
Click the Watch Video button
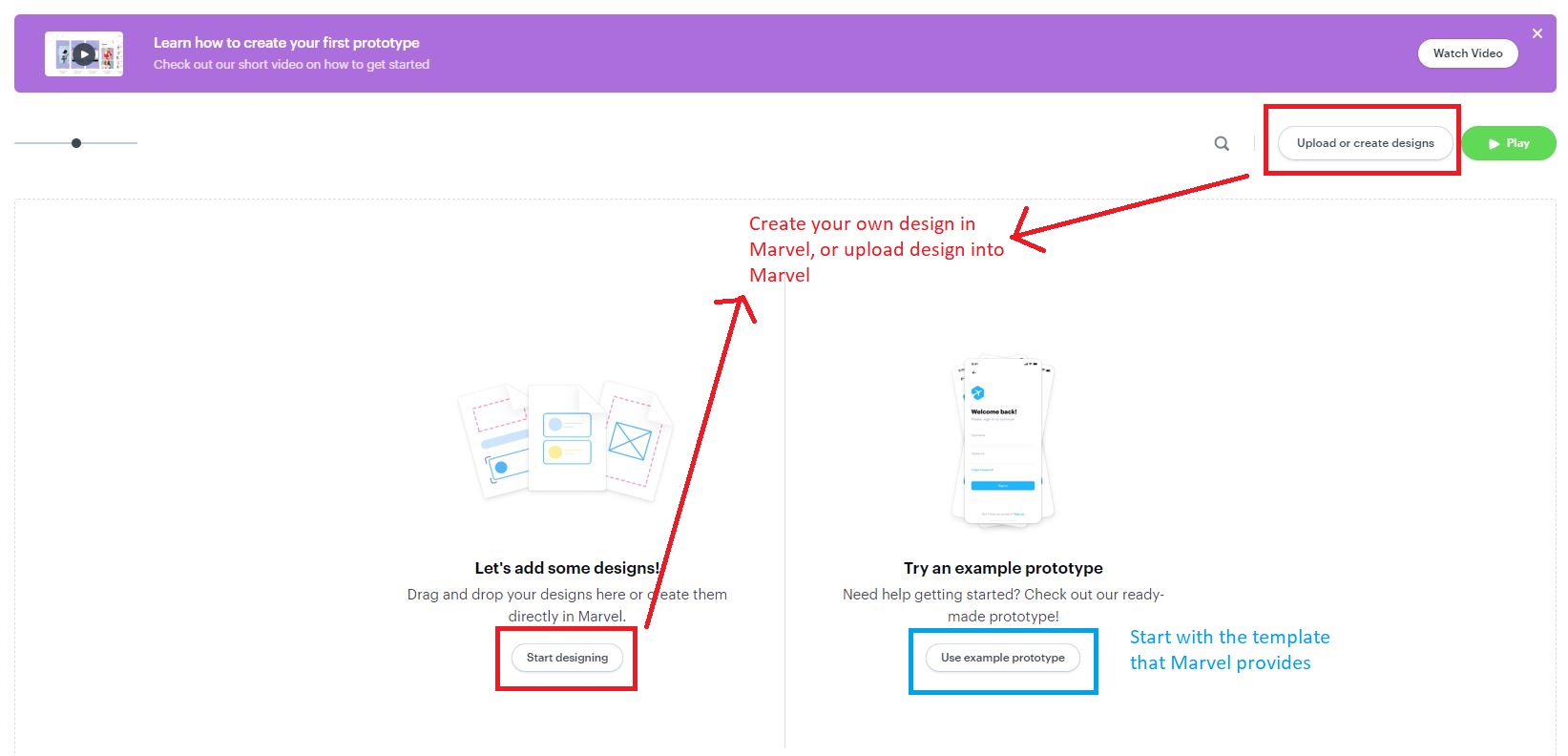1467,53
